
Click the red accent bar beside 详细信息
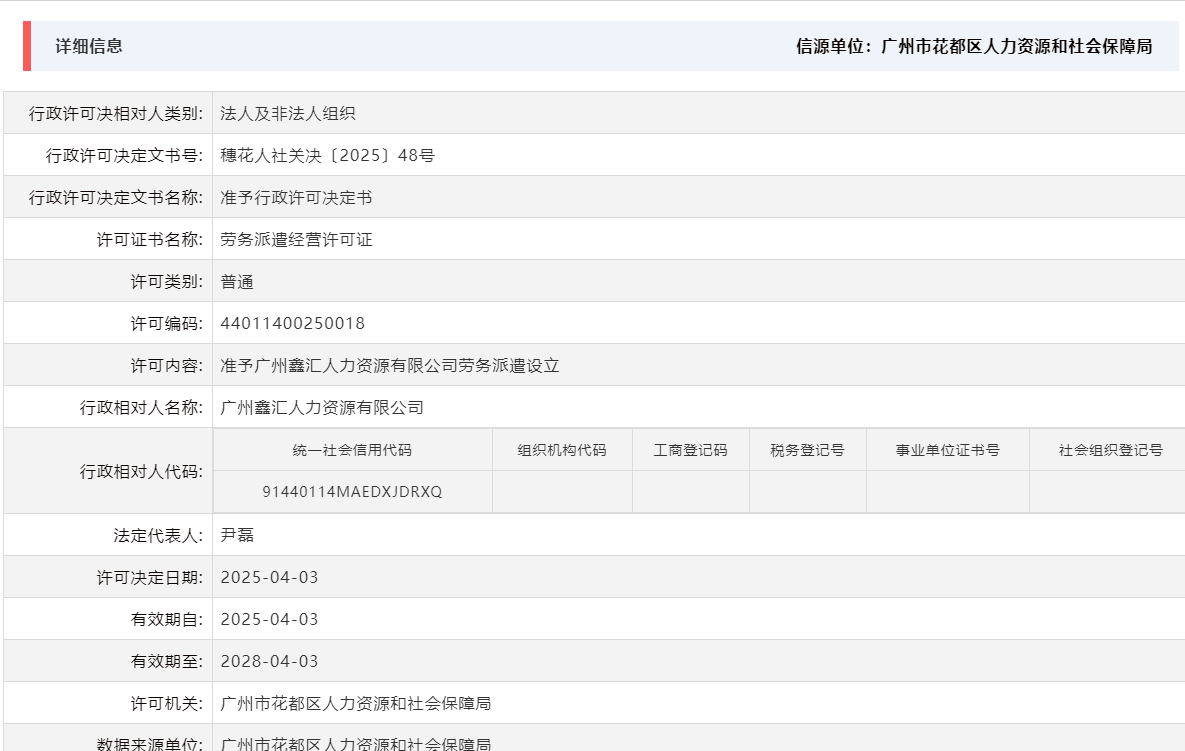[26, 44]
